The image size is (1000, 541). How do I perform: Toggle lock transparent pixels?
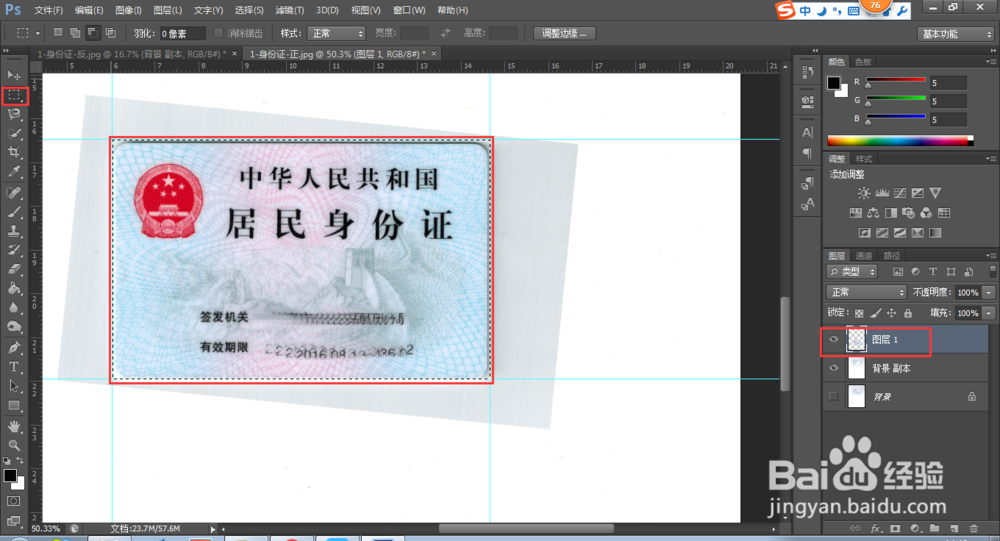tap(859, 313)
